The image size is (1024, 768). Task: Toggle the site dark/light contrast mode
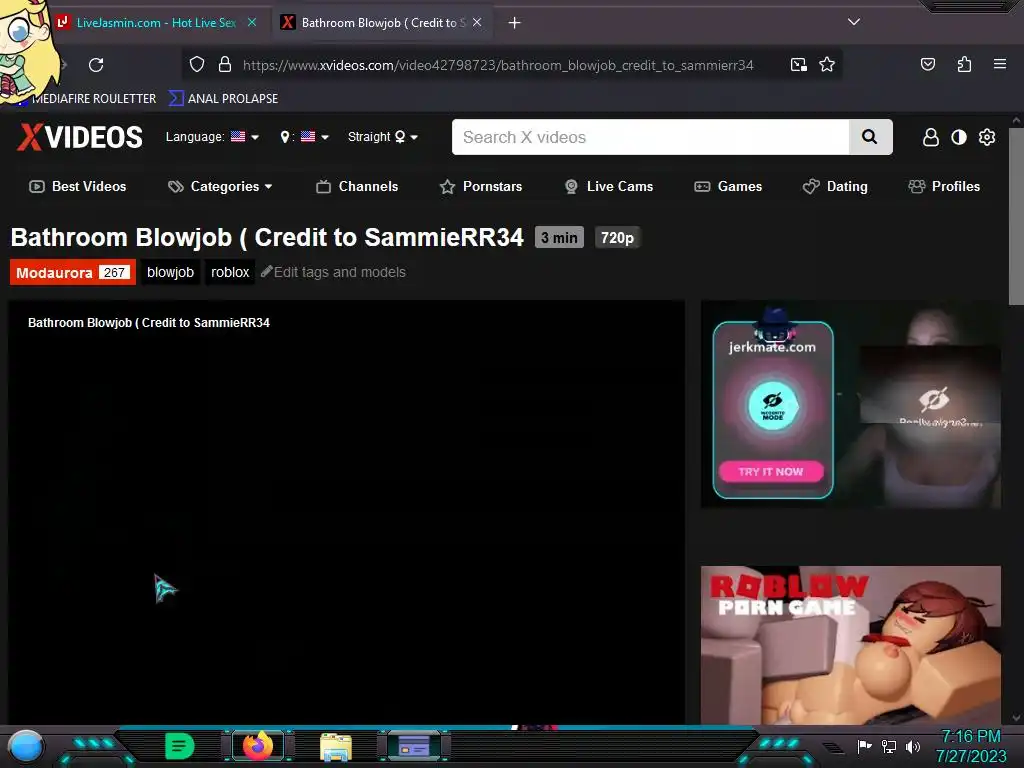[959, 137]
